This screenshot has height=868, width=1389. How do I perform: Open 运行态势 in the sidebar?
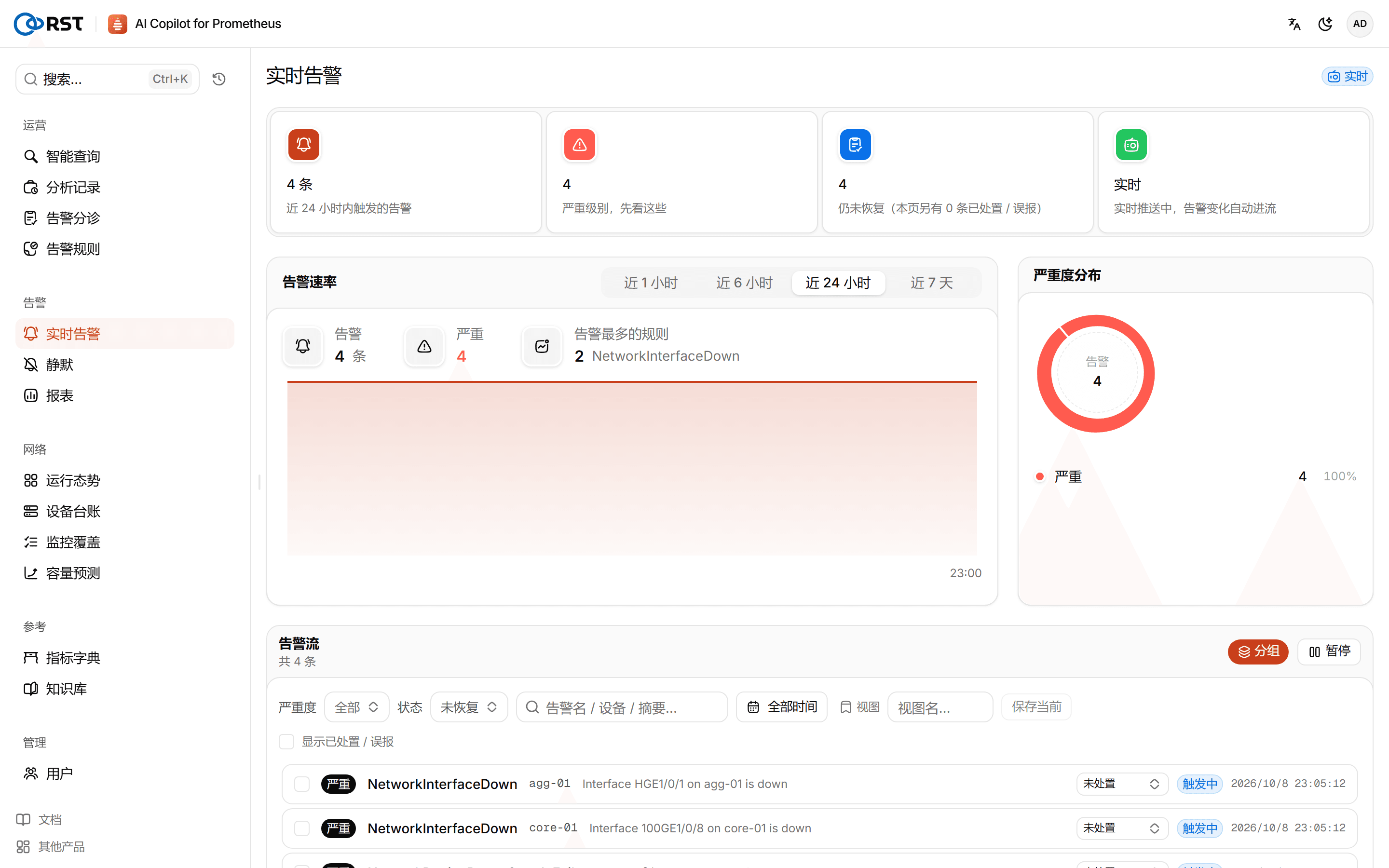124,480
